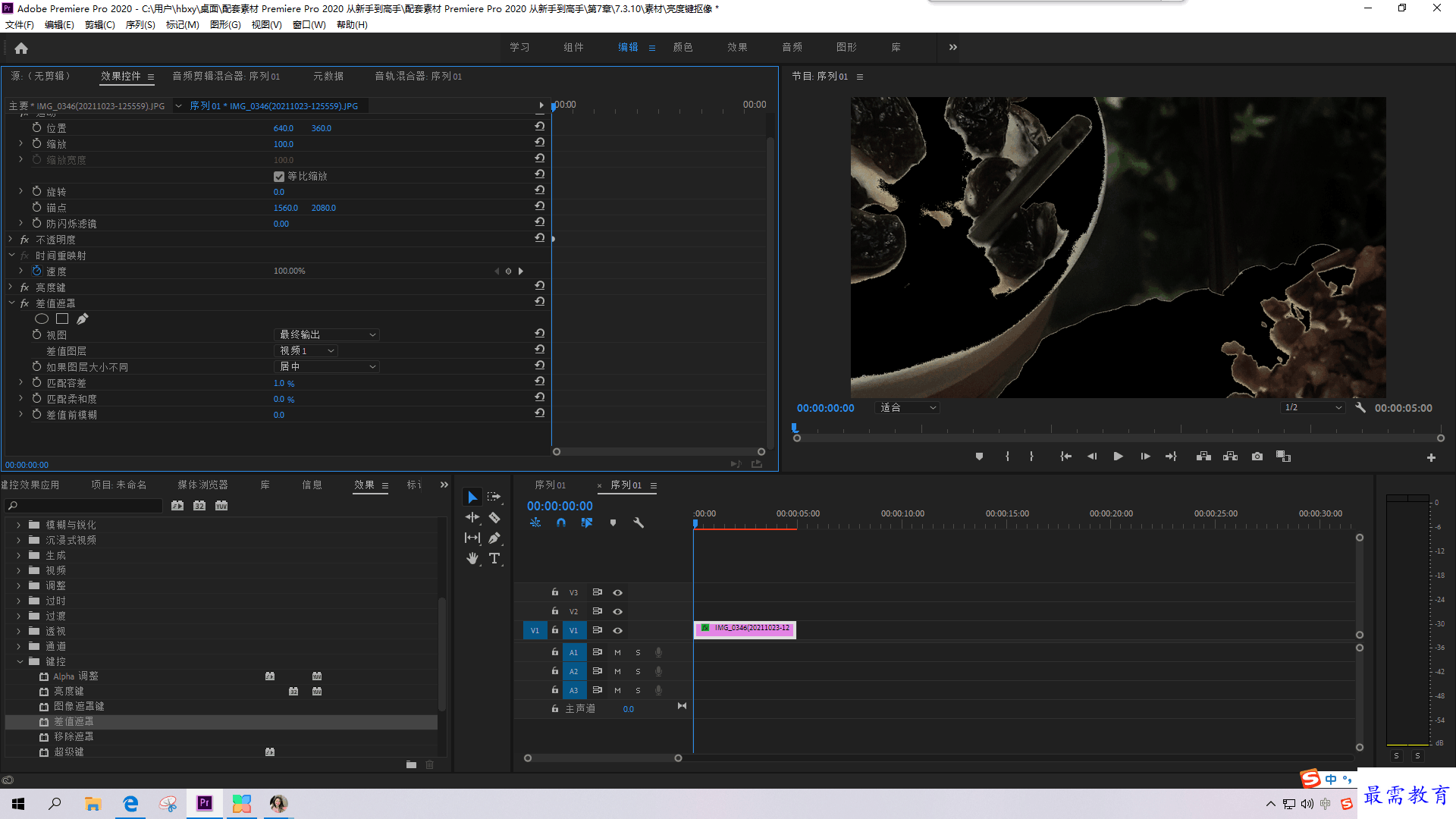Expand 亮度键 effect properties
The image size is (1456, 819).
click(11, 287)
